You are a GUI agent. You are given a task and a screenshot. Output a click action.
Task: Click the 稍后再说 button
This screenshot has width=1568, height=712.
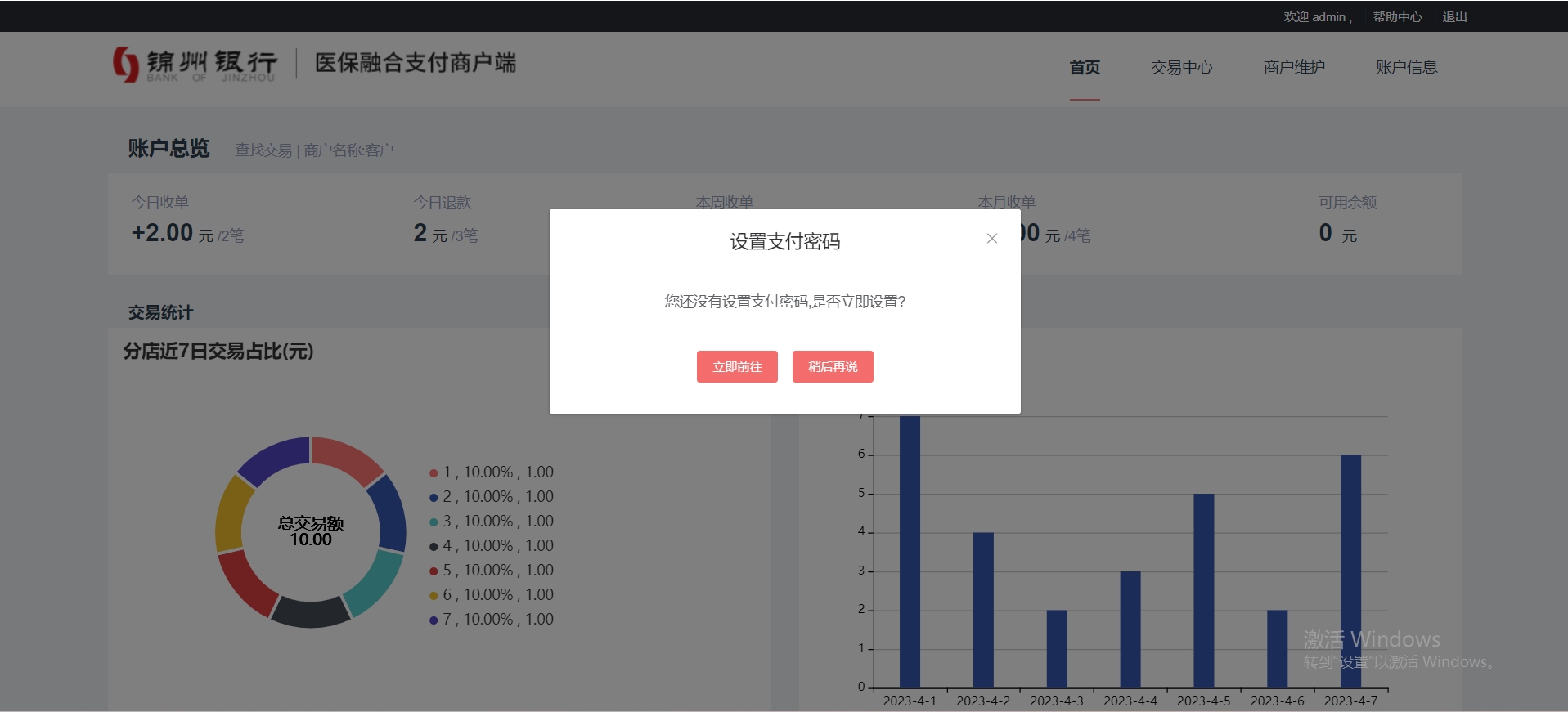[833, 366]
